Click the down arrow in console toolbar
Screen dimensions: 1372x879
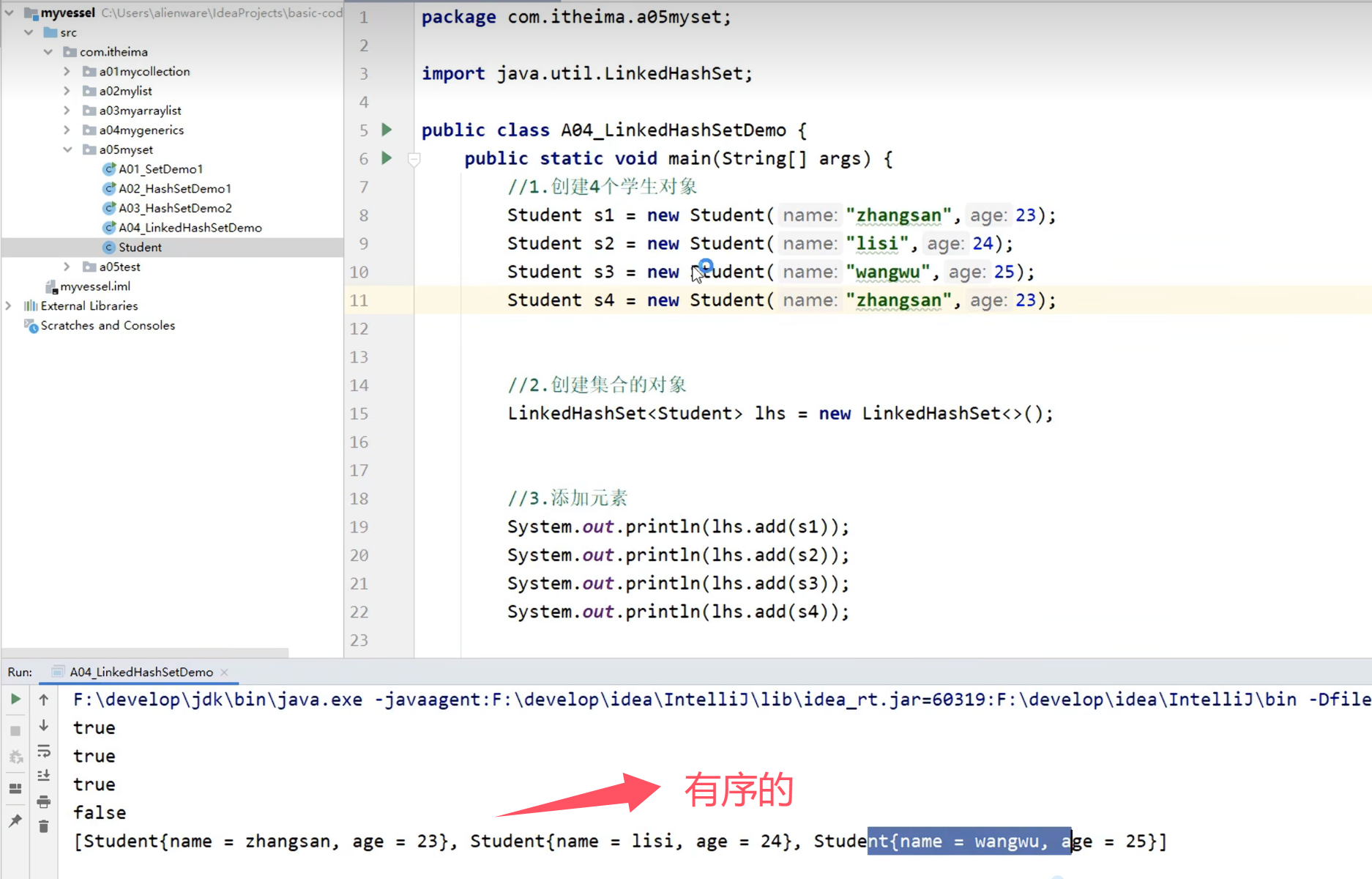pyautogui.click(x=44, y=725)
